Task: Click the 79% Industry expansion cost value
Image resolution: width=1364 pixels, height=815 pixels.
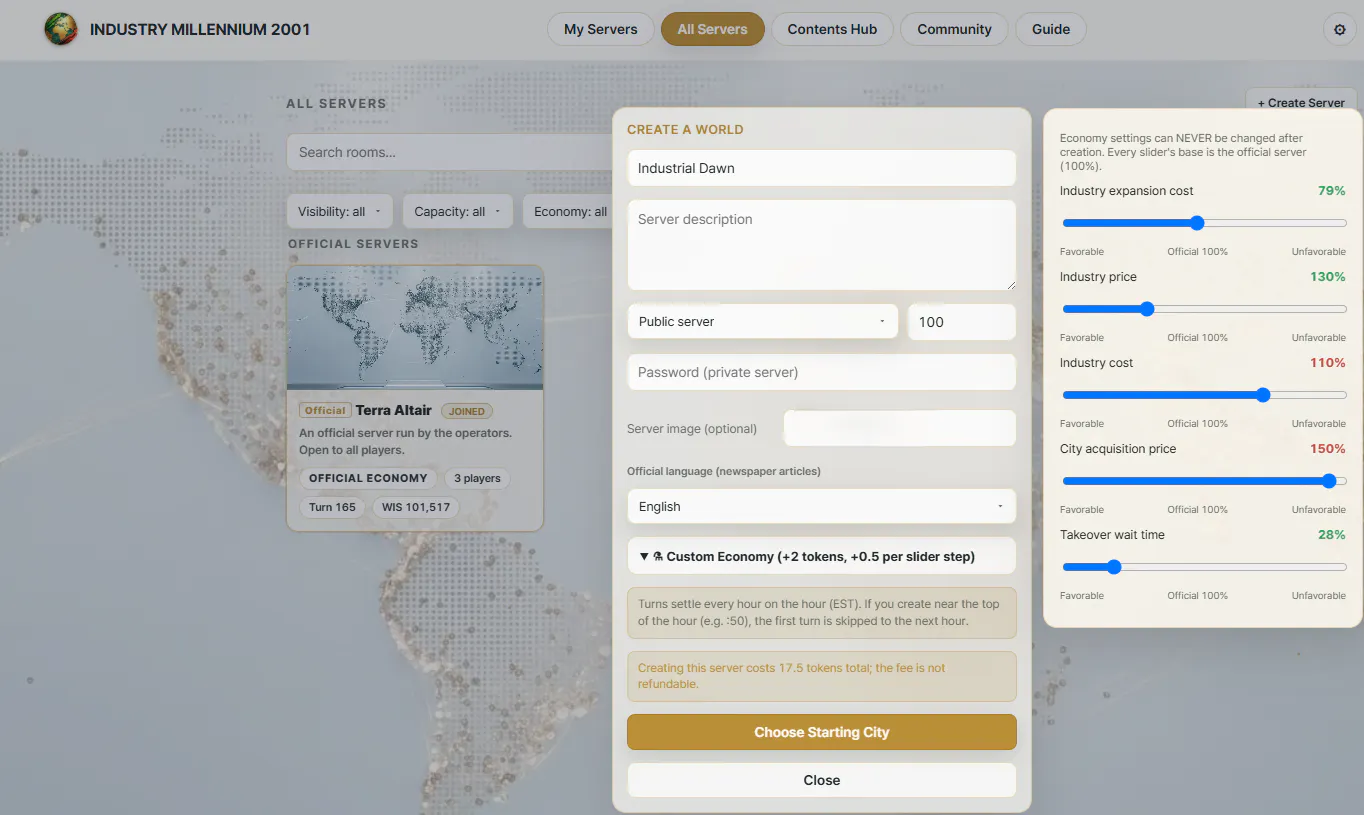Action: [x=1332, y=191]
